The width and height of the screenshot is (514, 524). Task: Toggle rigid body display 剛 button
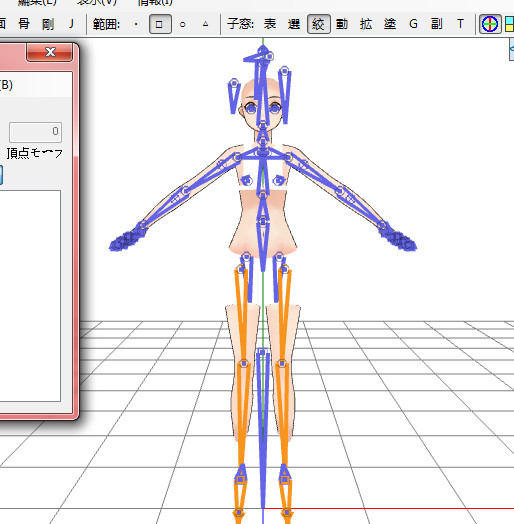[x=48, y=24]
